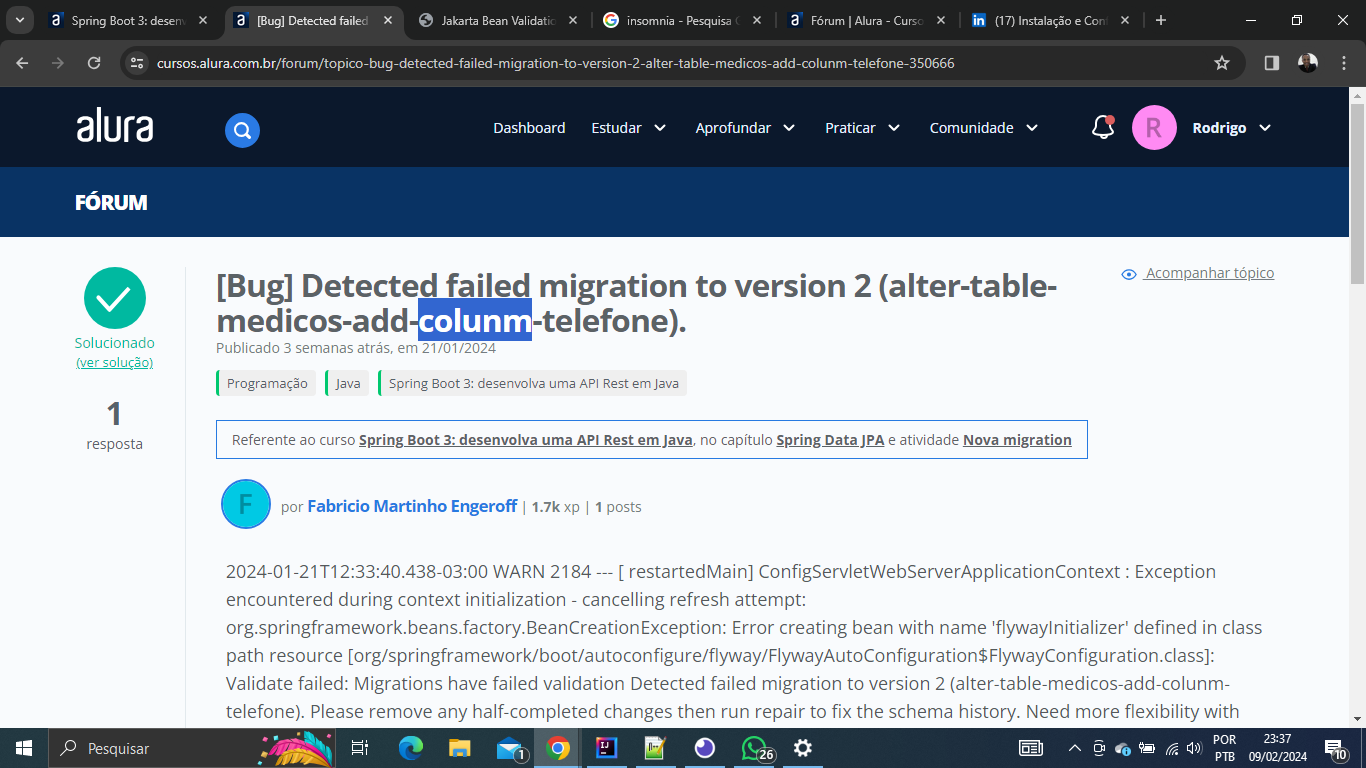Open the notification center icon
The width and height of the screenshot is (1366, 768).
click(1335, 748)
